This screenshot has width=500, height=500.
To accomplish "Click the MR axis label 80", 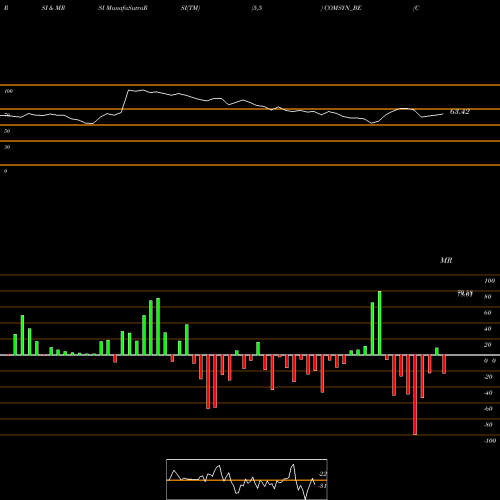I will tap(488, 297).
